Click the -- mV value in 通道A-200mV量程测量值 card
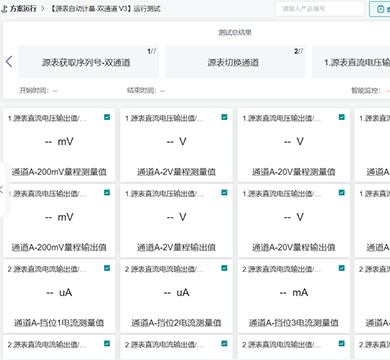Image resolution: width=390 pixels, height=360 pixels. point(59,142)
